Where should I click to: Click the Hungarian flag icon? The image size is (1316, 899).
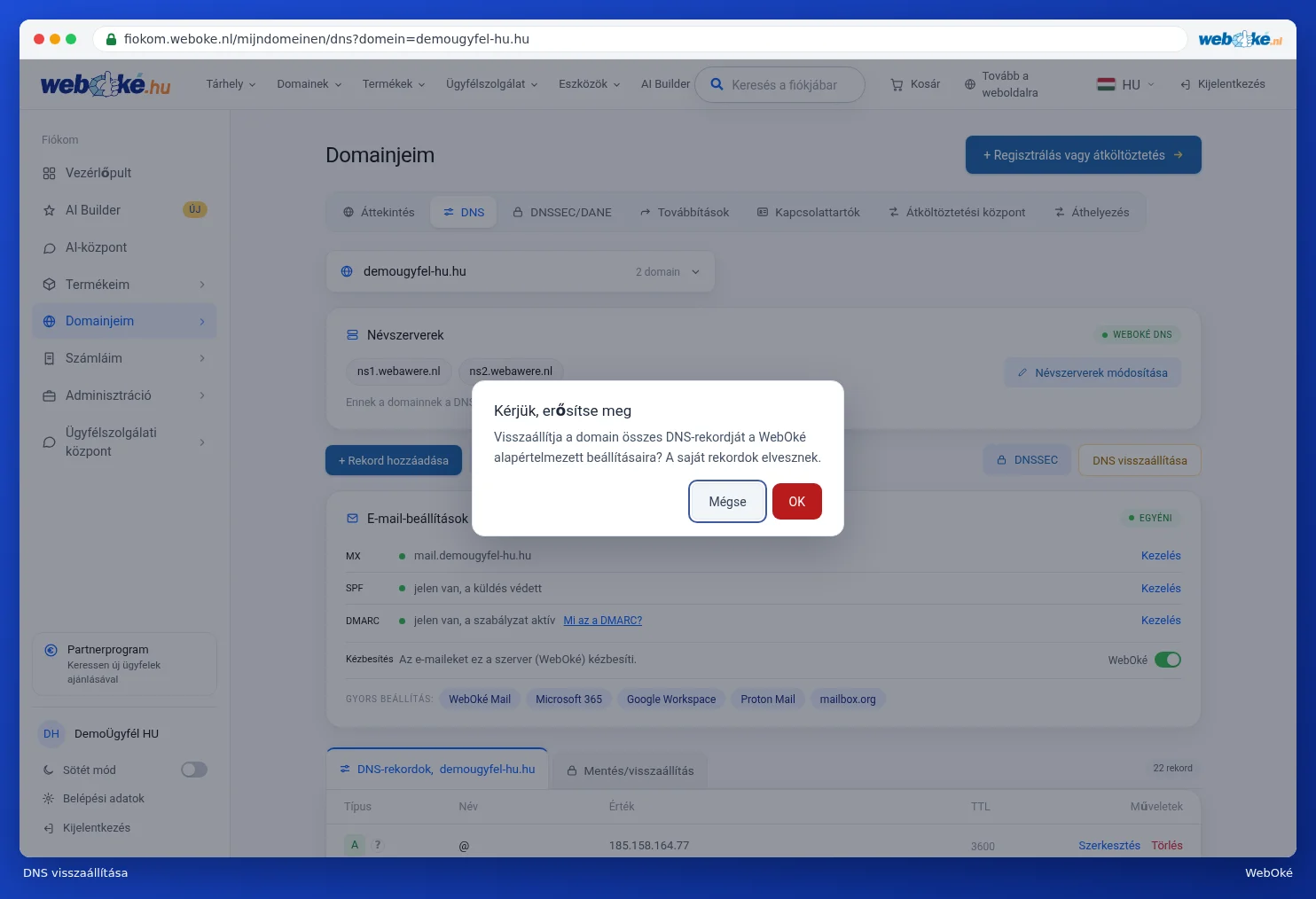1106,84
